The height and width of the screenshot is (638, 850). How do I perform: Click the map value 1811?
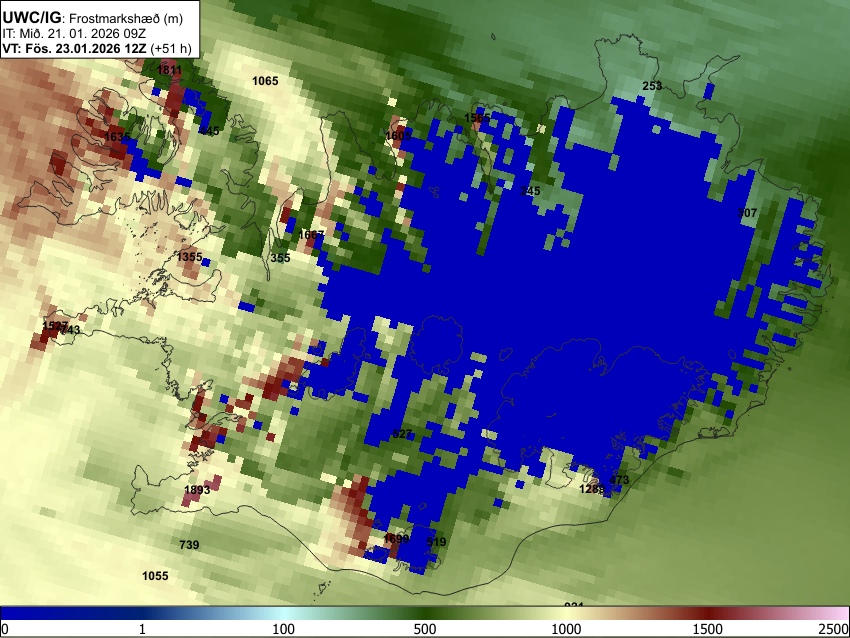(169, 70)
